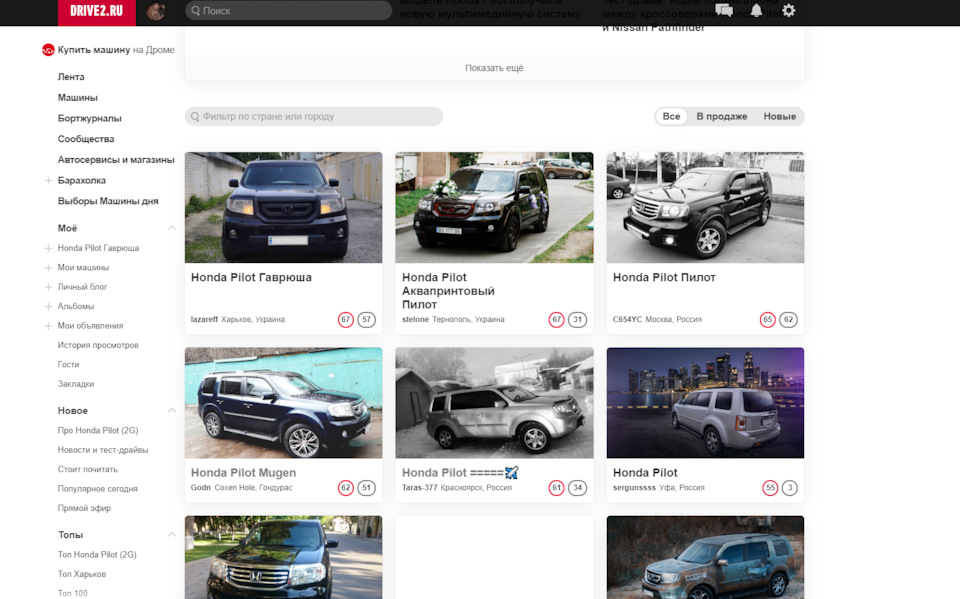Screen dimensions: 960x599
Task: Open Топ Харьков link
Action: click(81, 575)
